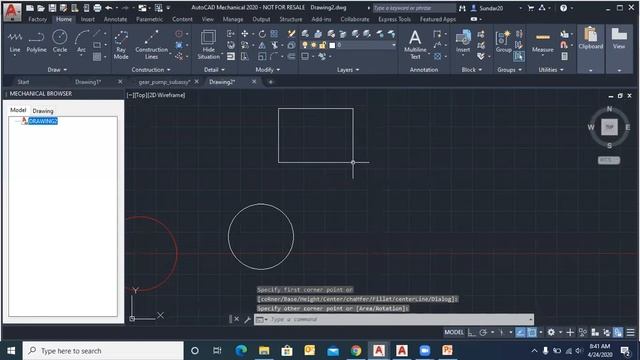This screenshot has width=640, height=360.
Task: Toggle polar tracking in status bar
Action: click(483, 332)
